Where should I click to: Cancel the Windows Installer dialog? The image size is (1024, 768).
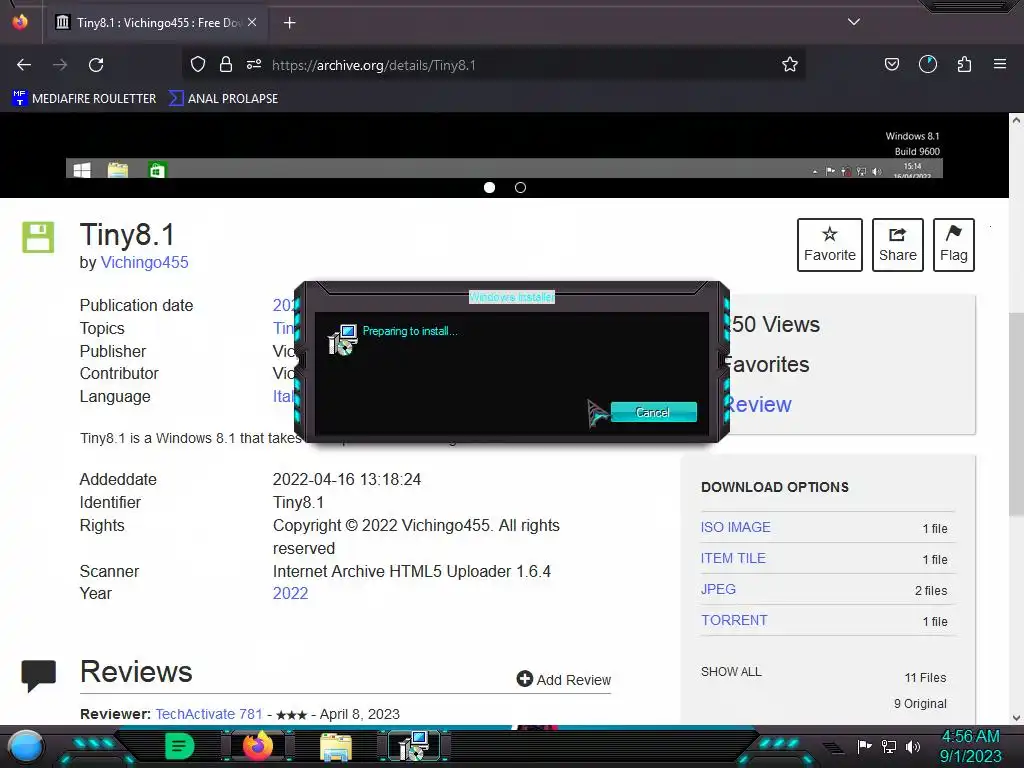(x=653, y=412)
